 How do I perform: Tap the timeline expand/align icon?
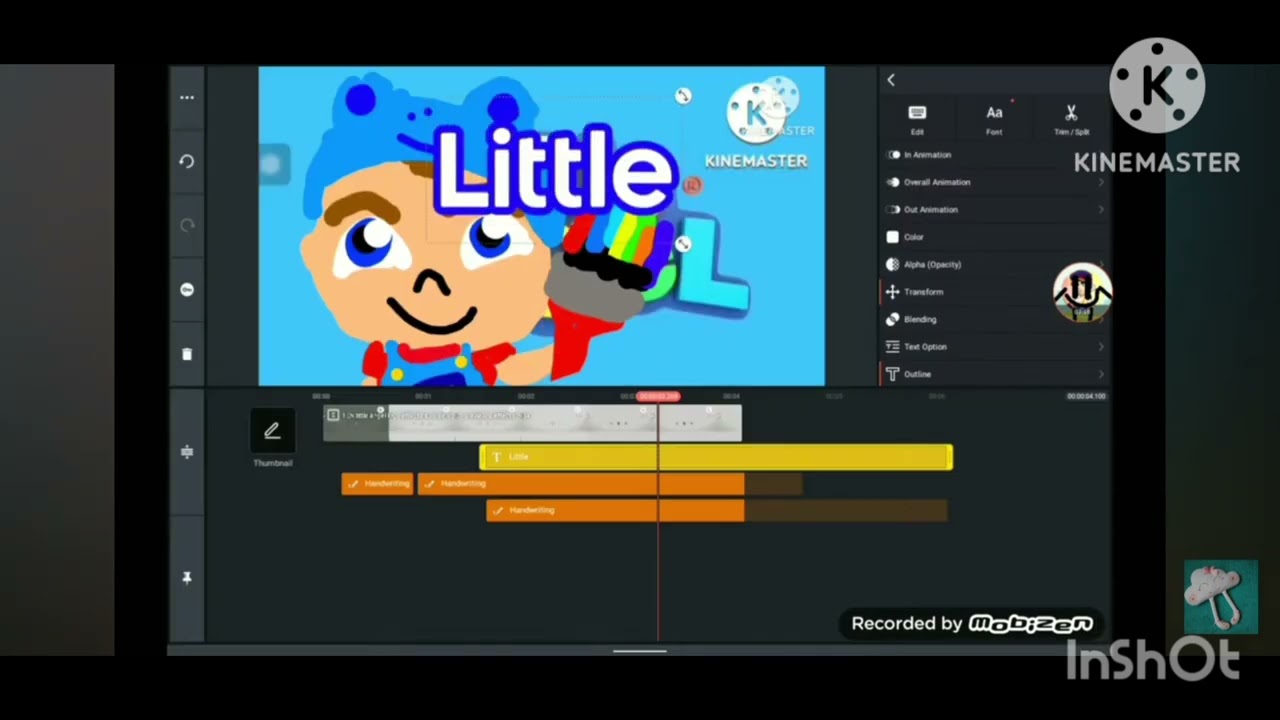point(187,452)
